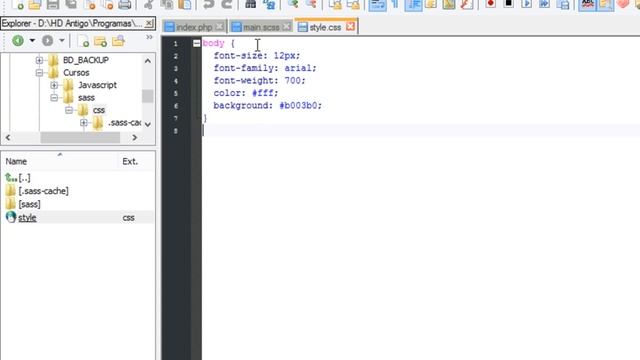Click the Record macro red dot icon
The height and width of the screenshot is (360, 640).
[491, 4]
